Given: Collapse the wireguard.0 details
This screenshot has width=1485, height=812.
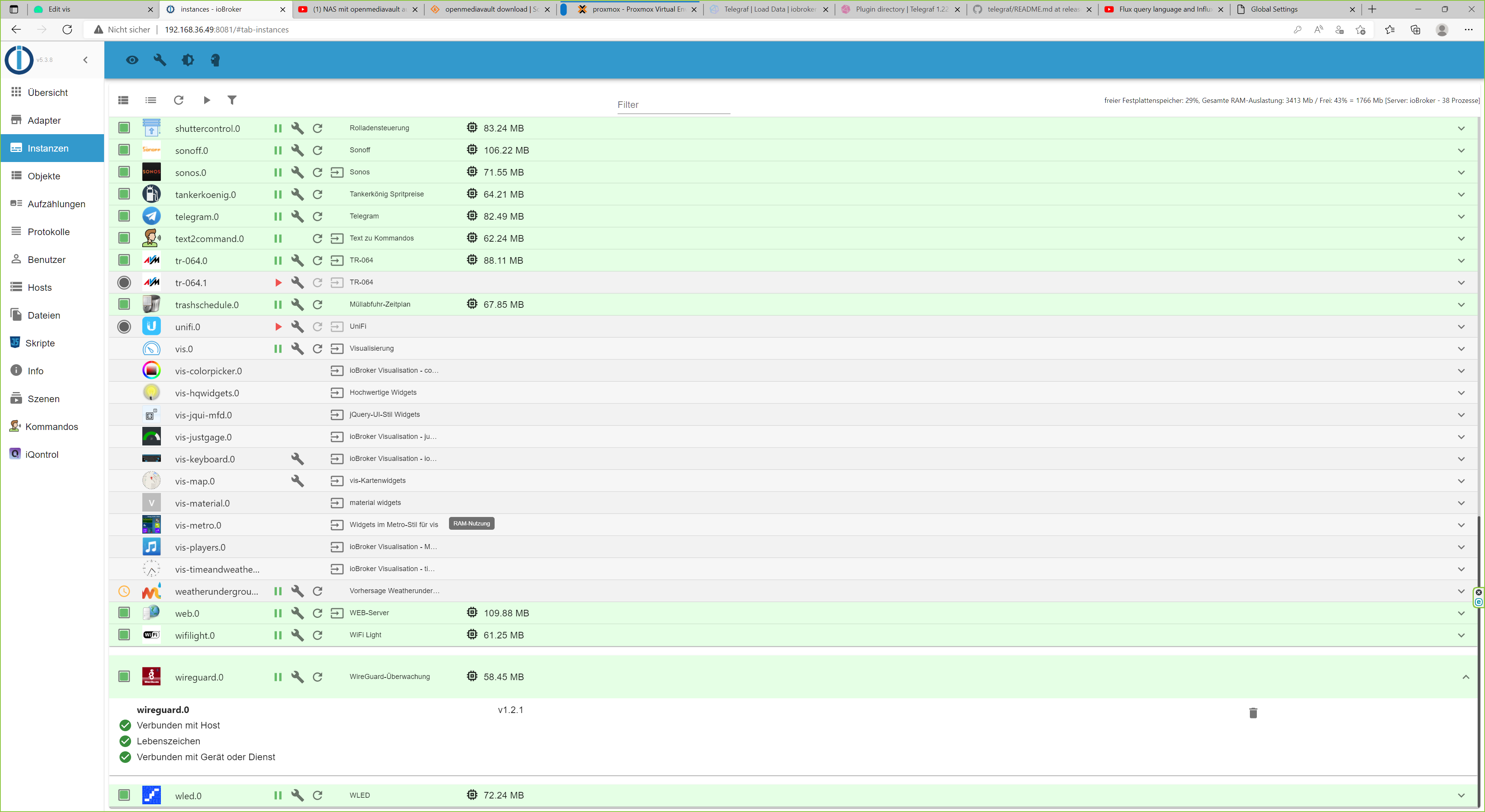Looking at the screenshot, I should pyautogui.click(x=1465, y=677).
